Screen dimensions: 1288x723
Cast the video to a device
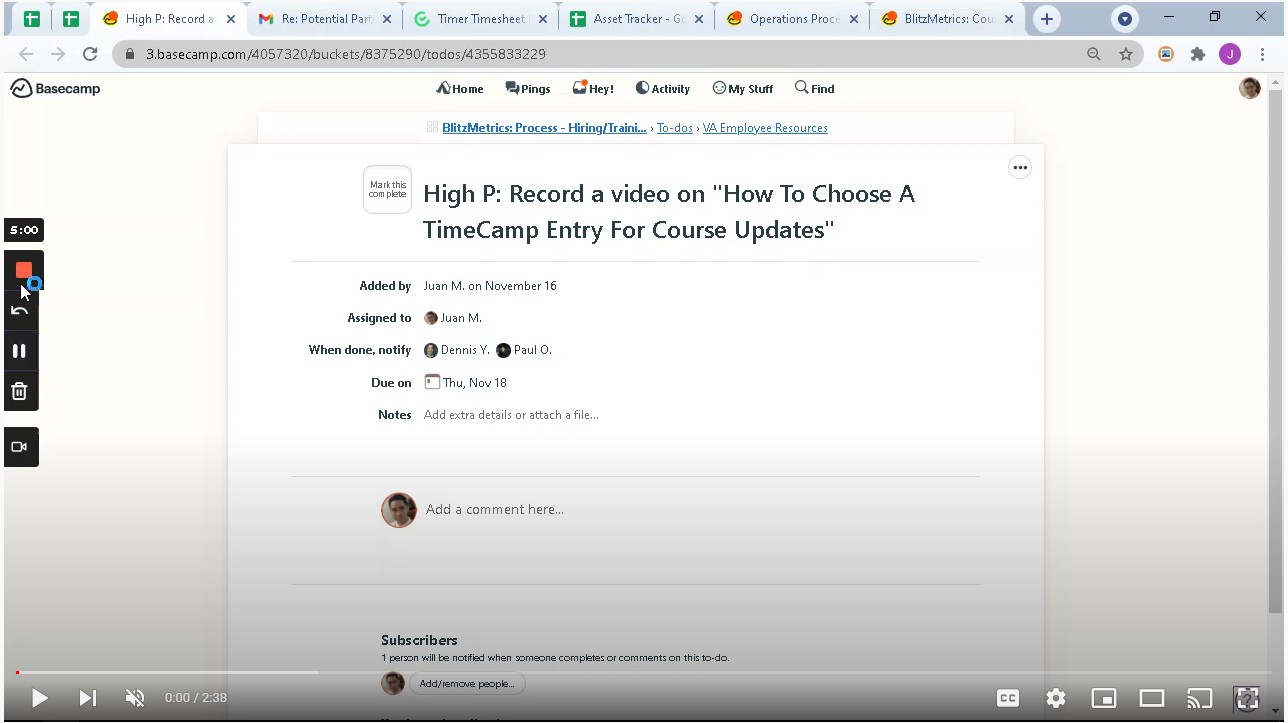pyautogui.click(x=1199, y=698)
